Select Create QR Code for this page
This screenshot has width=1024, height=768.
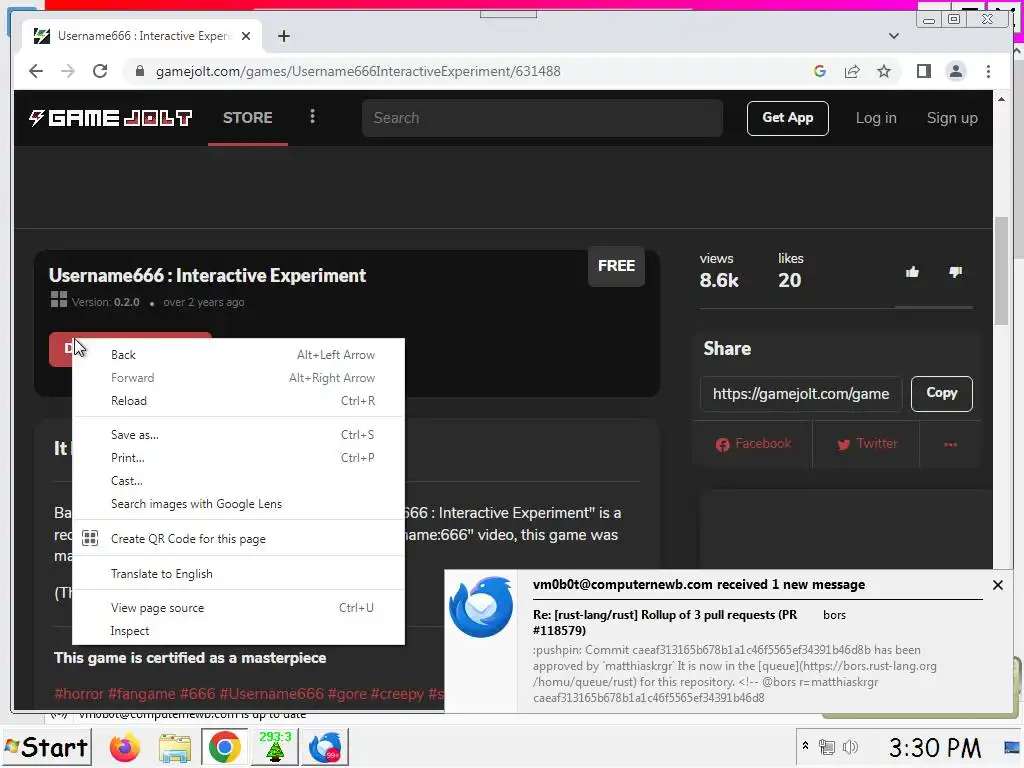click(238, 539)
